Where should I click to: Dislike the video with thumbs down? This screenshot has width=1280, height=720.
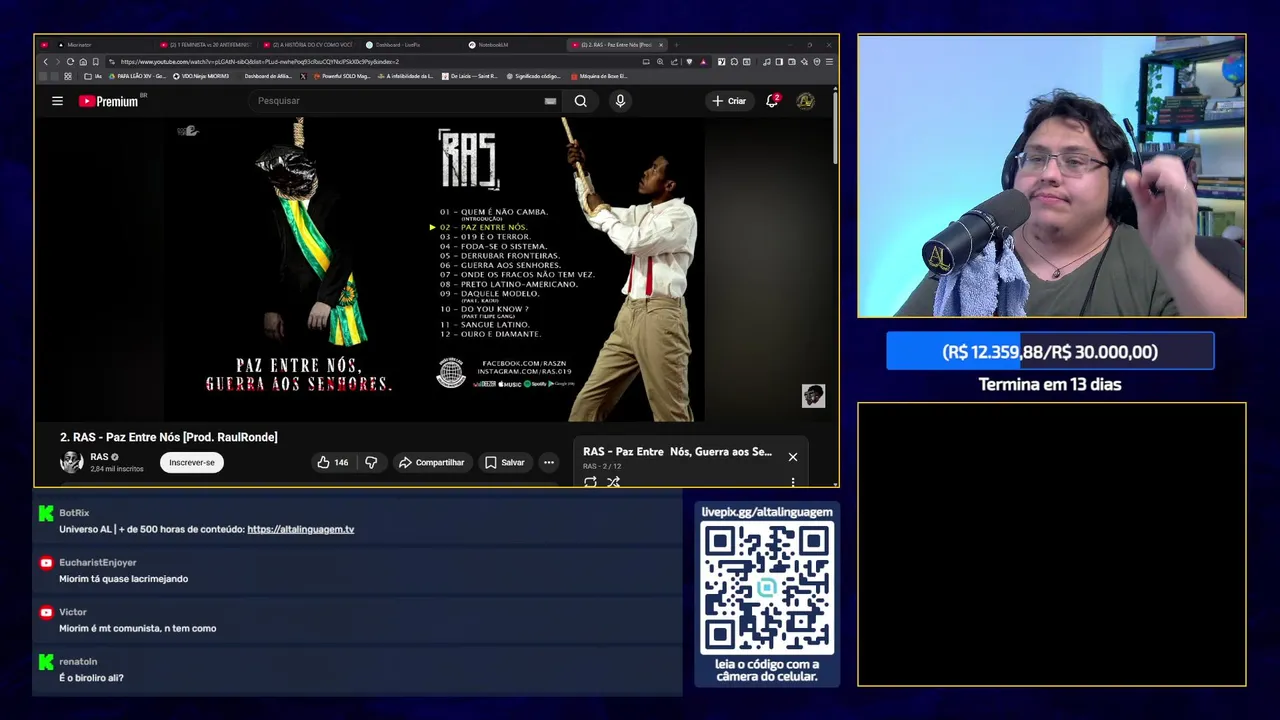point(371,462)
